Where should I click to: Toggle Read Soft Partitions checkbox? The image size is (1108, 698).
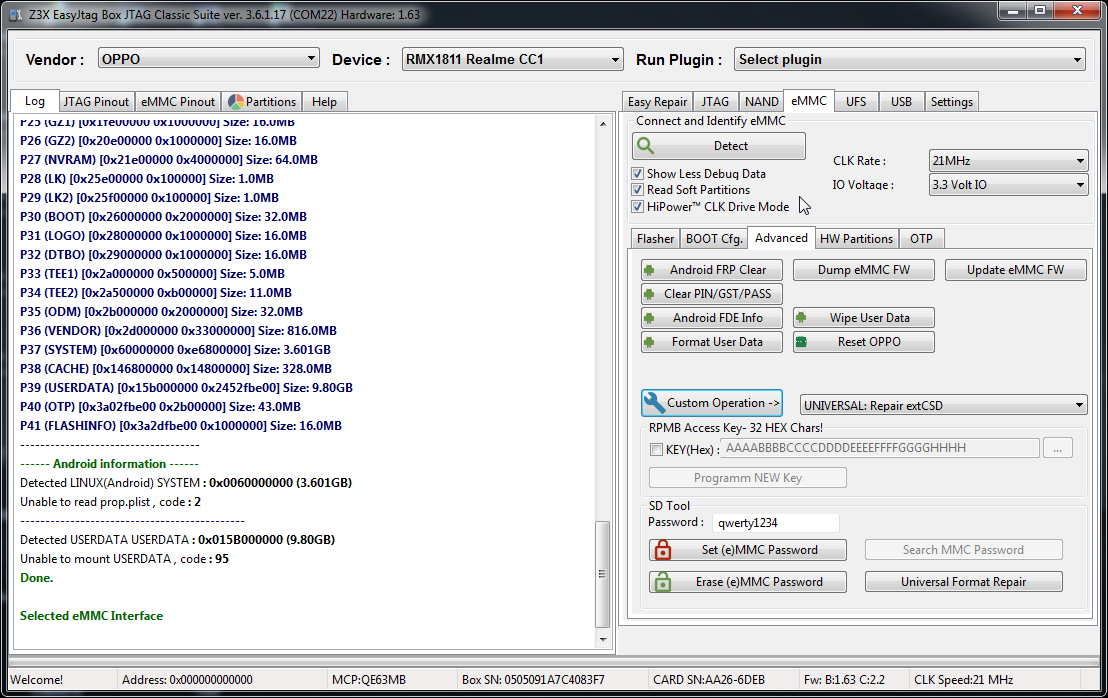pos(637,190)
